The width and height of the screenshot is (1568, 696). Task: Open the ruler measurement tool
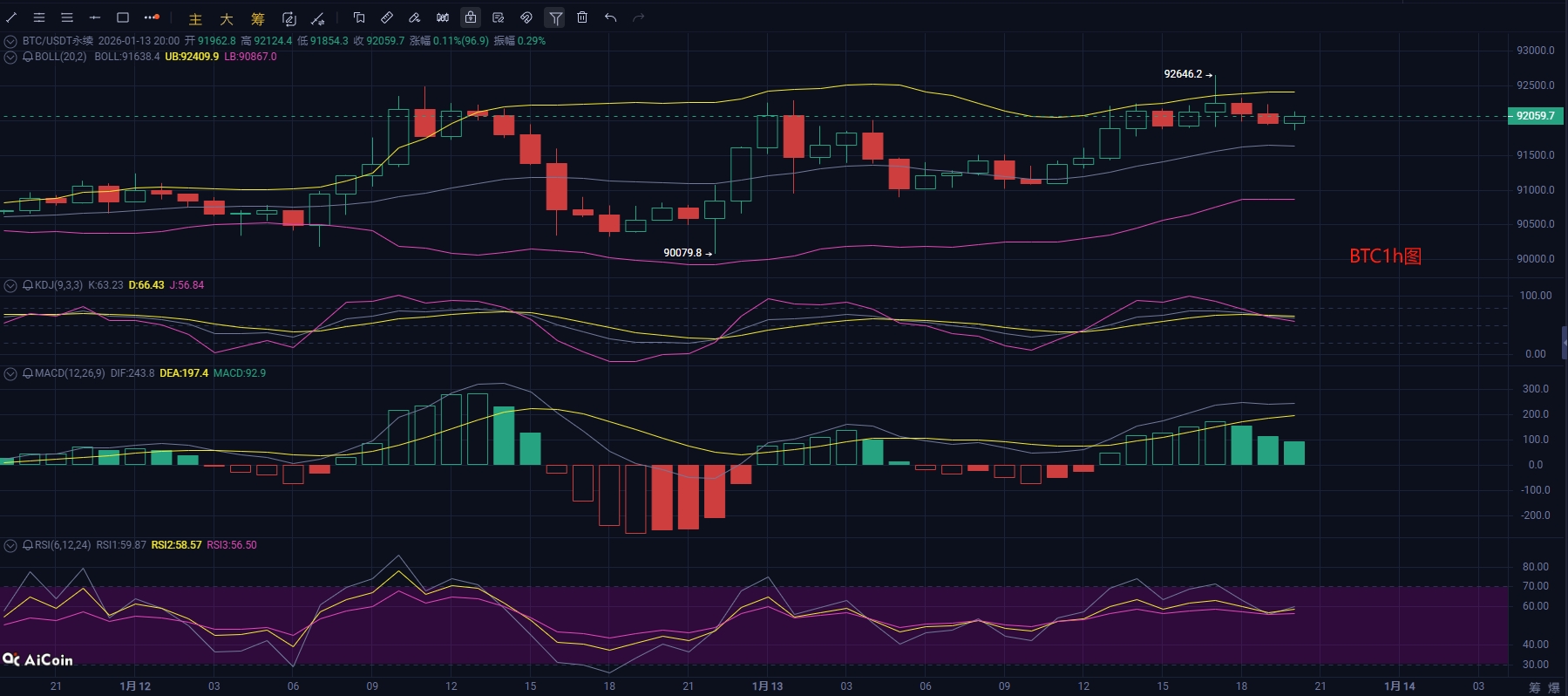point(387,17)
